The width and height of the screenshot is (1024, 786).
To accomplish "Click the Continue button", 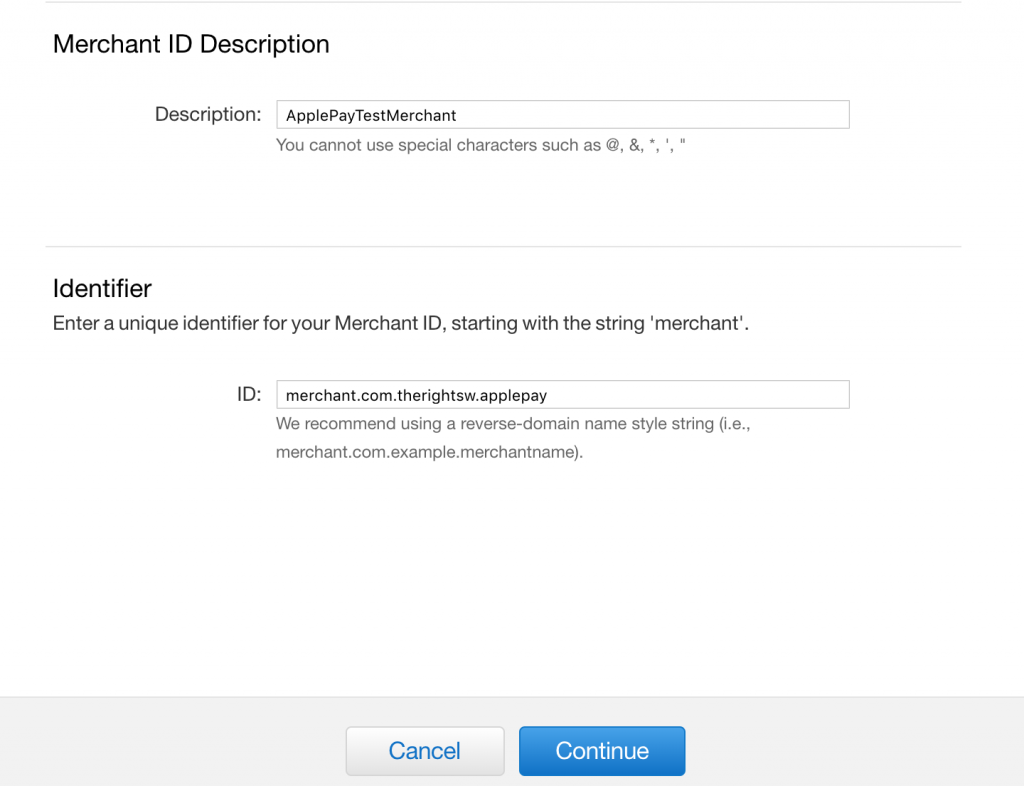I will [601, 751].
